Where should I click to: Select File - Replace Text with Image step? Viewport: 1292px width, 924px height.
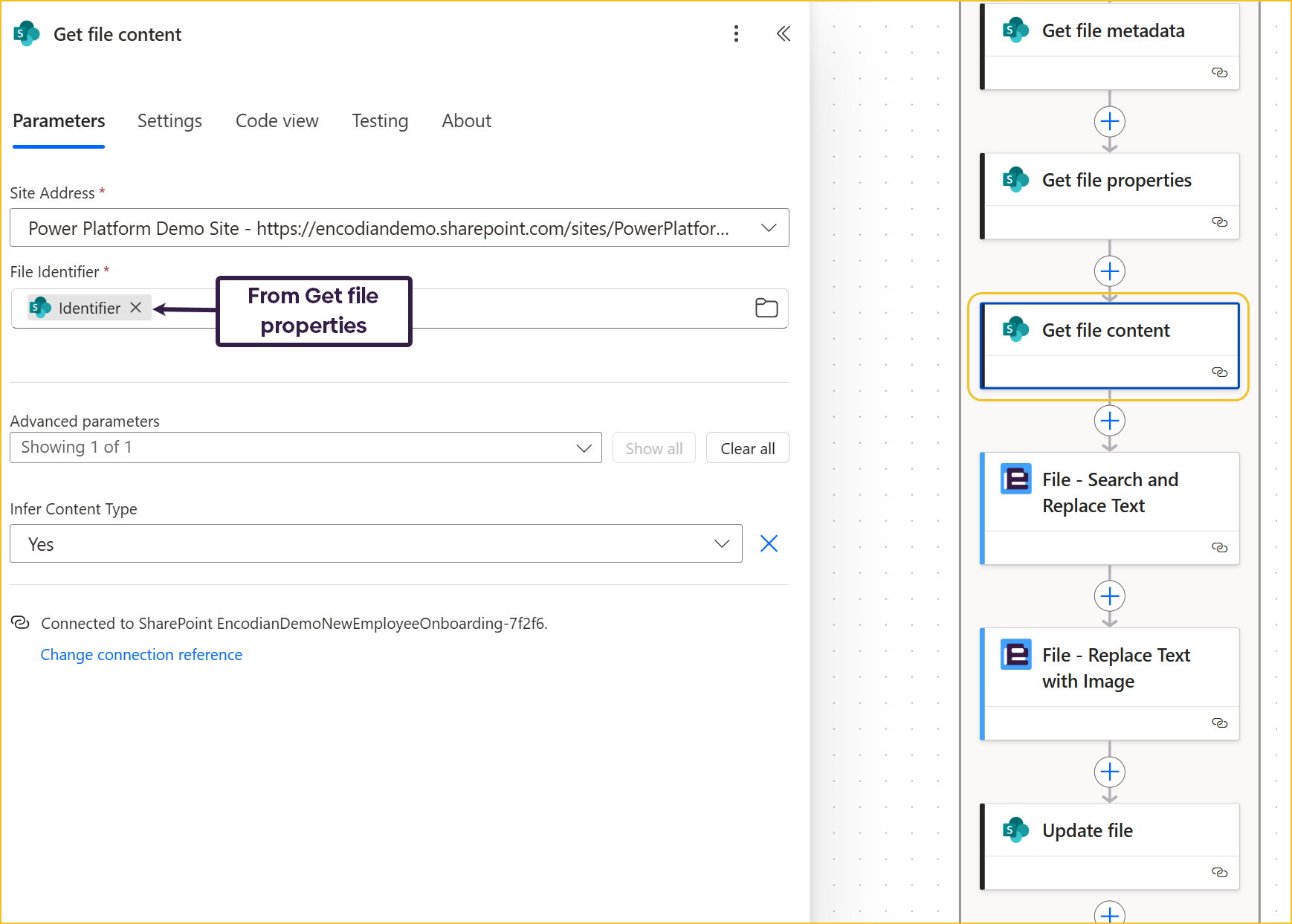(x=1115, y=668)
